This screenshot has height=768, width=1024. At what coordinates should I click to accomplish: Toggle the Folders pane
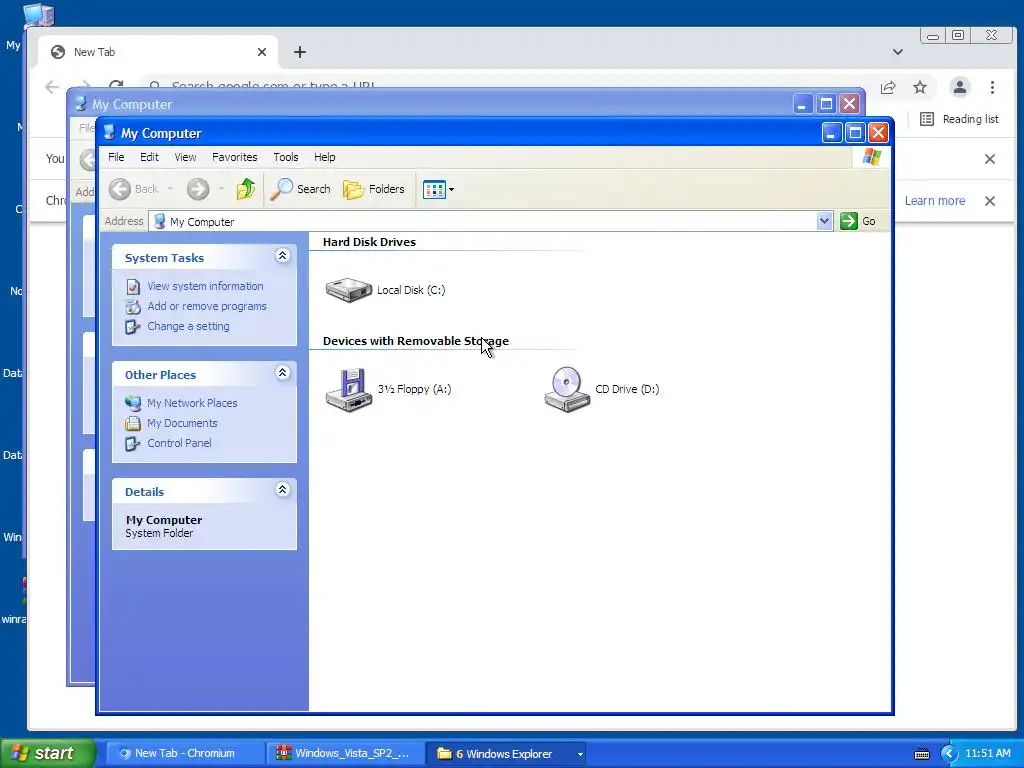coord(374,189)
